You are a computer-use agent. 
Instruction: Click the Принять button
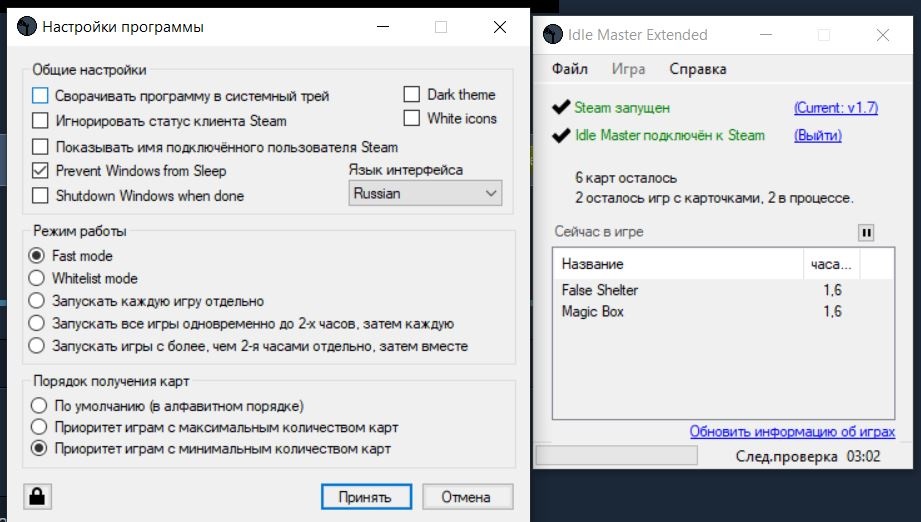(366, 497)
